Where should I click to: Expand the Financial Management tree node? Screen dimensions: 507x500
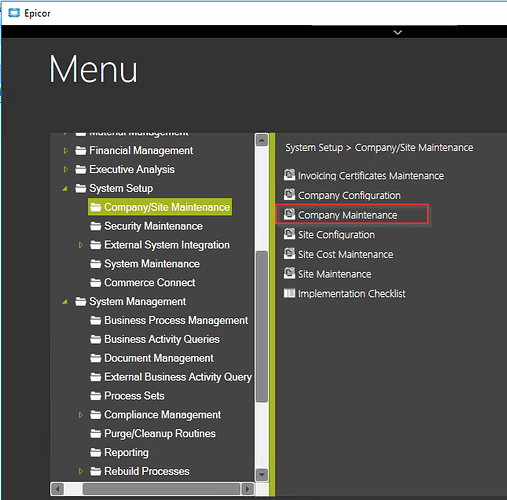click(x=66, y=151)
